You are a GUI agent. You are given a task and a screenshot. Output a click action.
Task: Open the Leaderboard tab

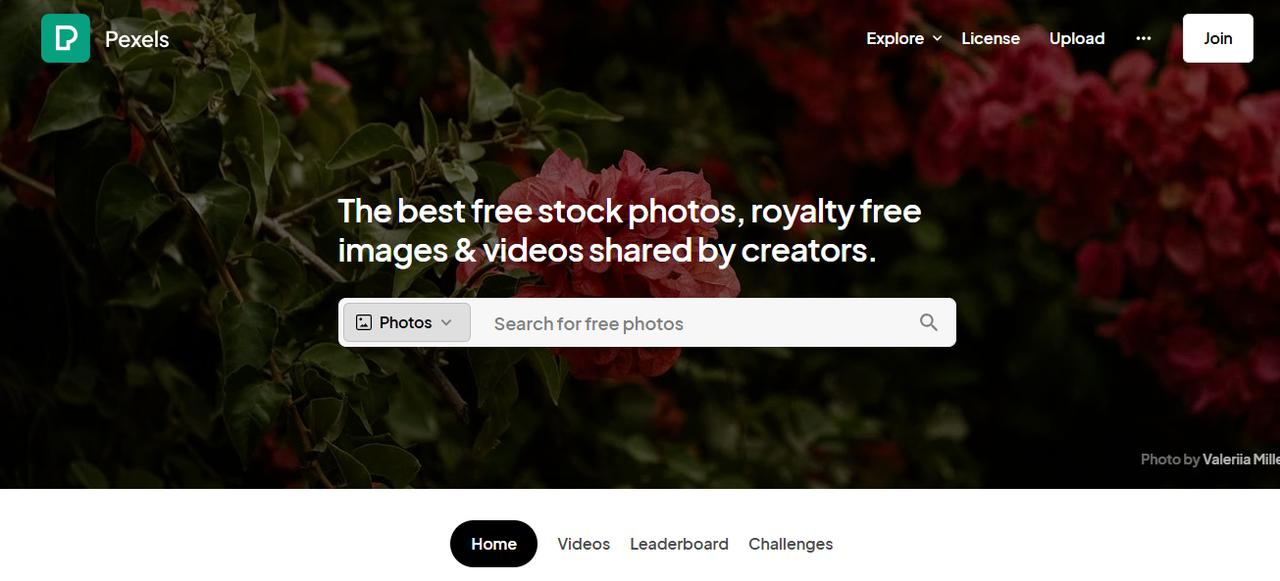click(679, 544)
